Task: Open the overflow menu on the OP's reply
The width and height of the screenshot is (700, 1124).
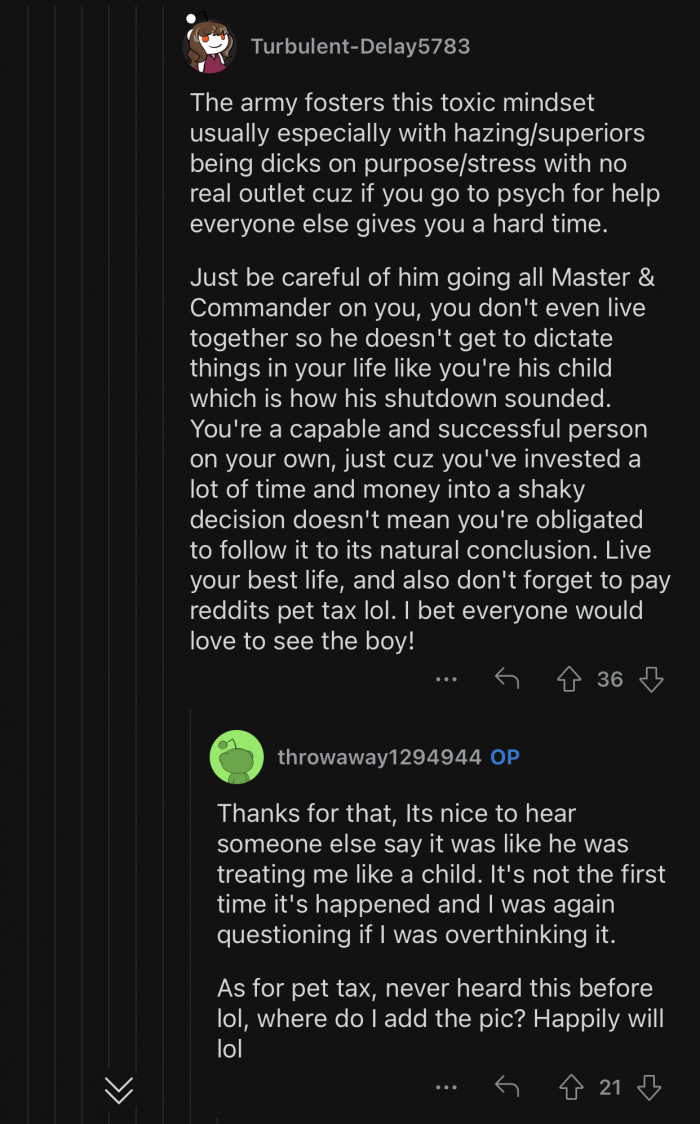Action: tap(446, 1087)
